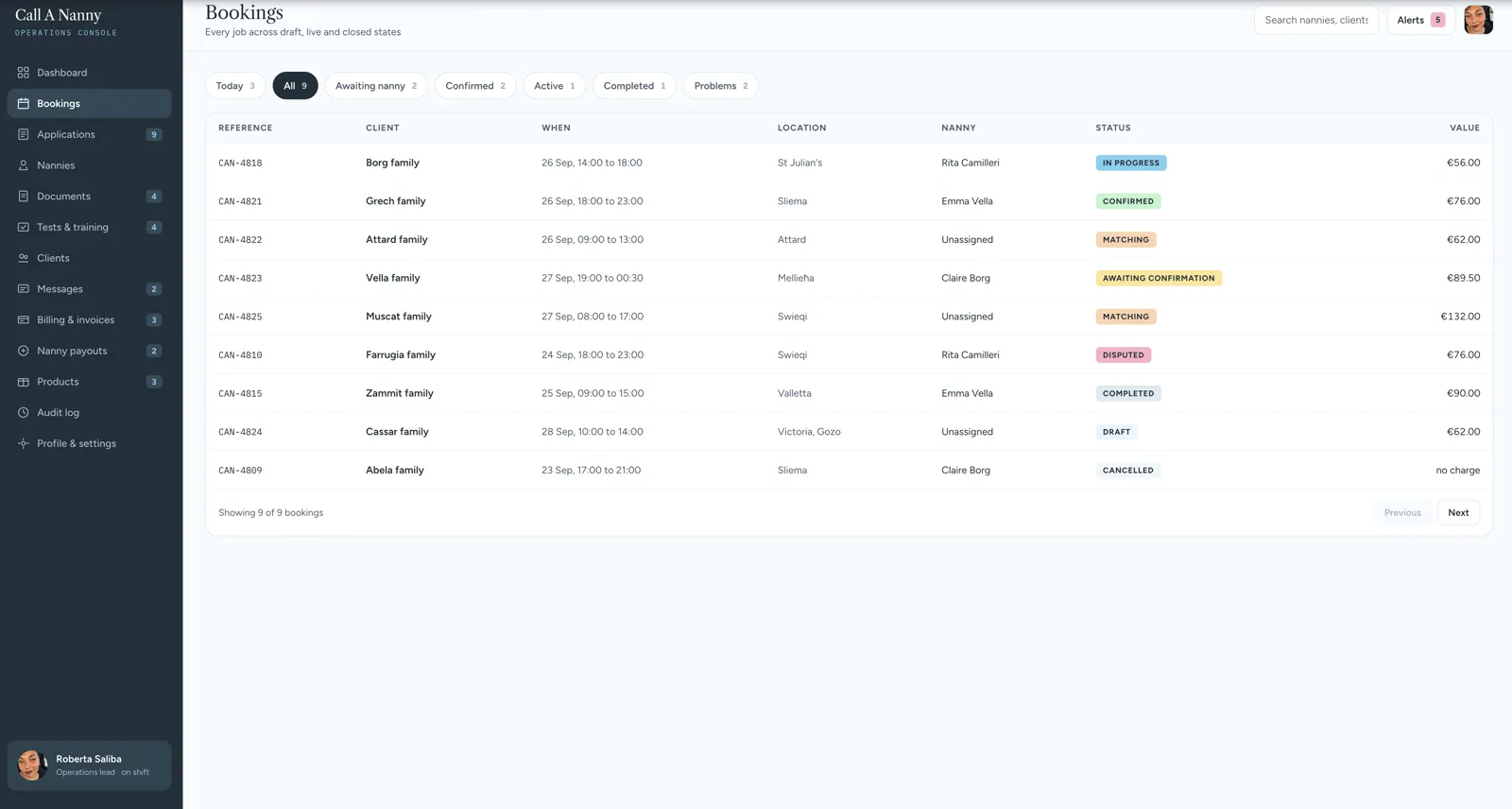Select the Grech family client
The image size is (1512, 809).
coord(396,201)
